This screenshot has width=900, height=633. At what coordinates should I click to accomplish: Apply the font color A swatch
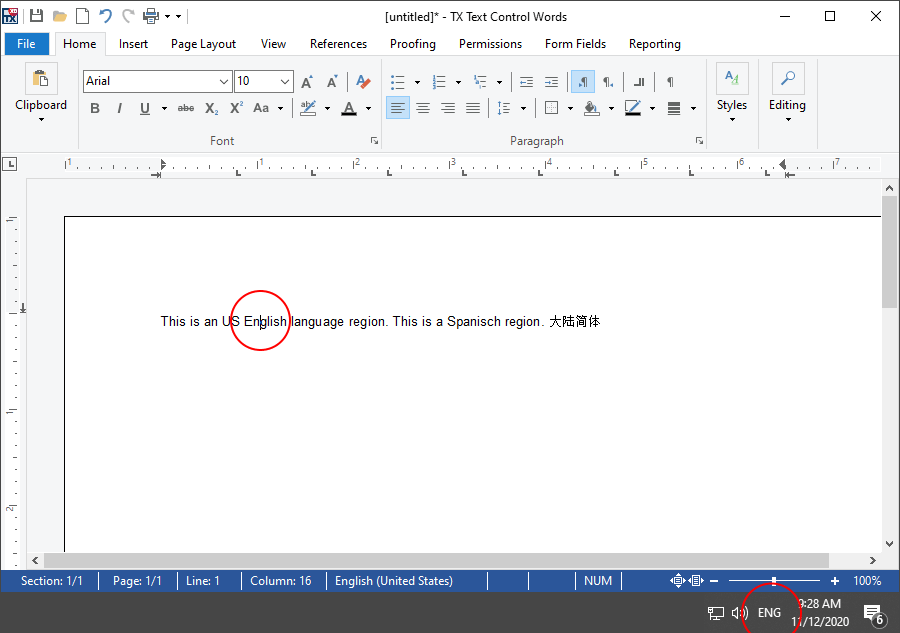point(349,108)
